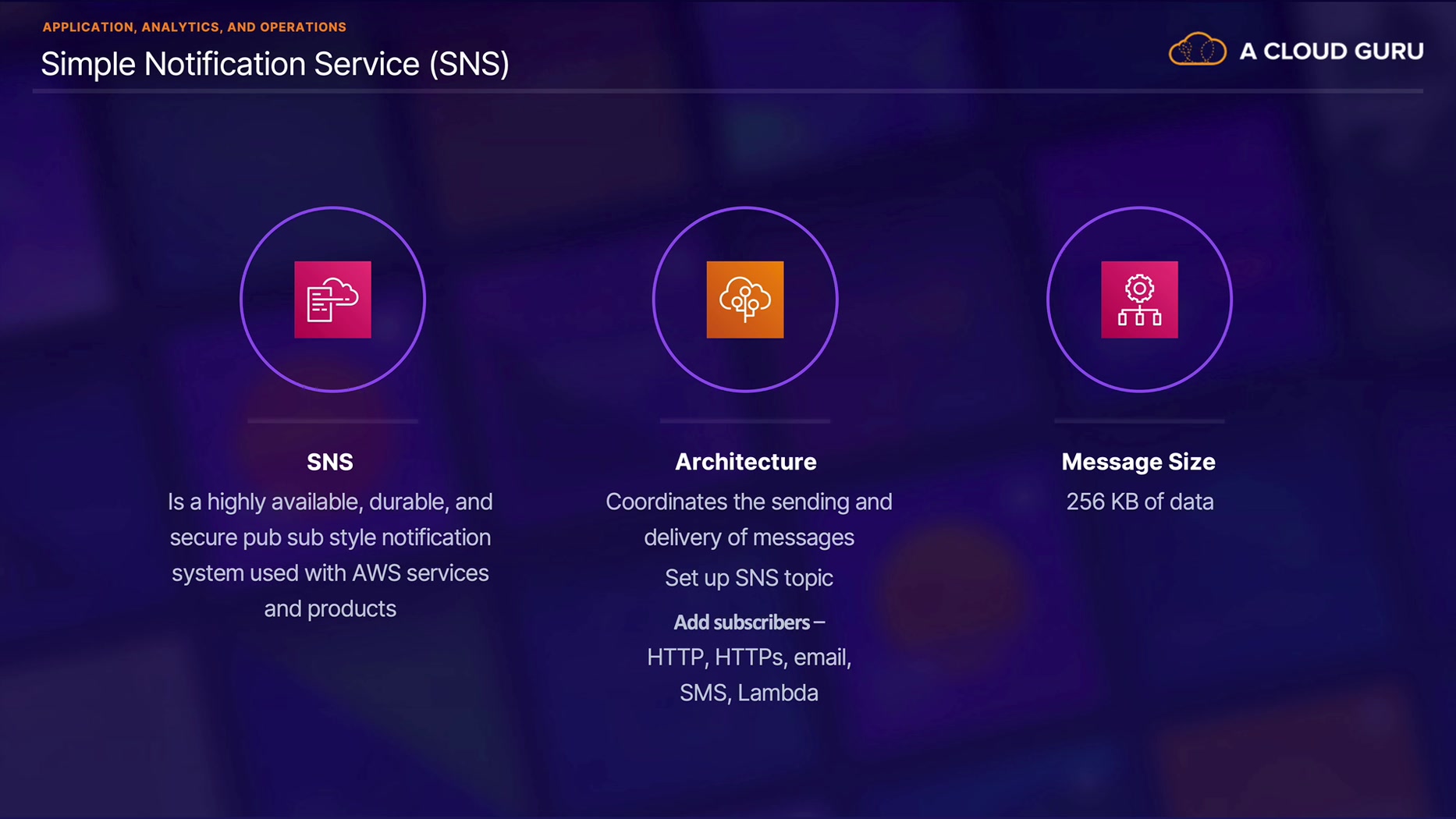Click the line "HTTP, HTTPs, email,"

pos(749,658)
